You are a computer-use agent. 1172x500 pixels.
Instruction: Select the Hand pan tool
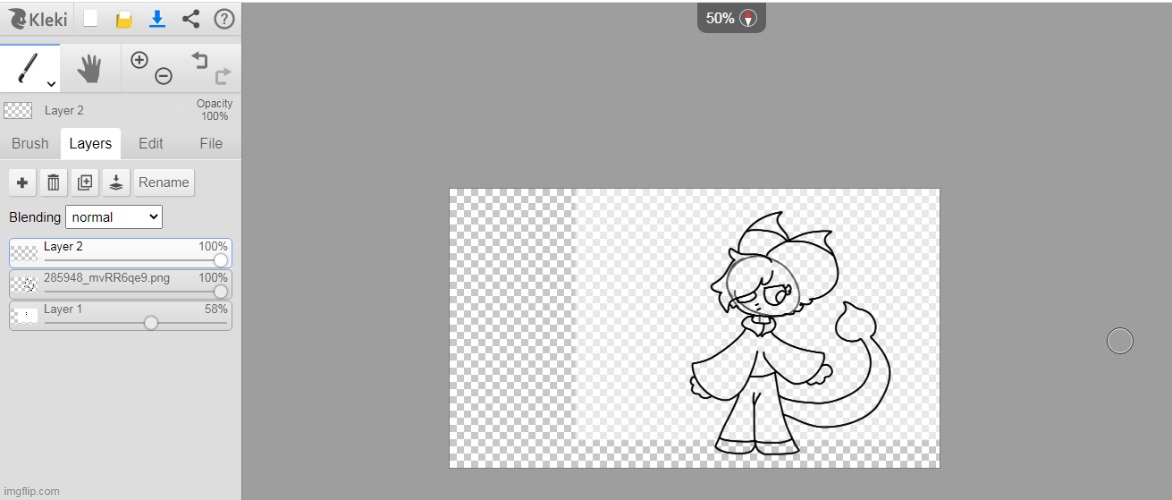click(90, 68)
